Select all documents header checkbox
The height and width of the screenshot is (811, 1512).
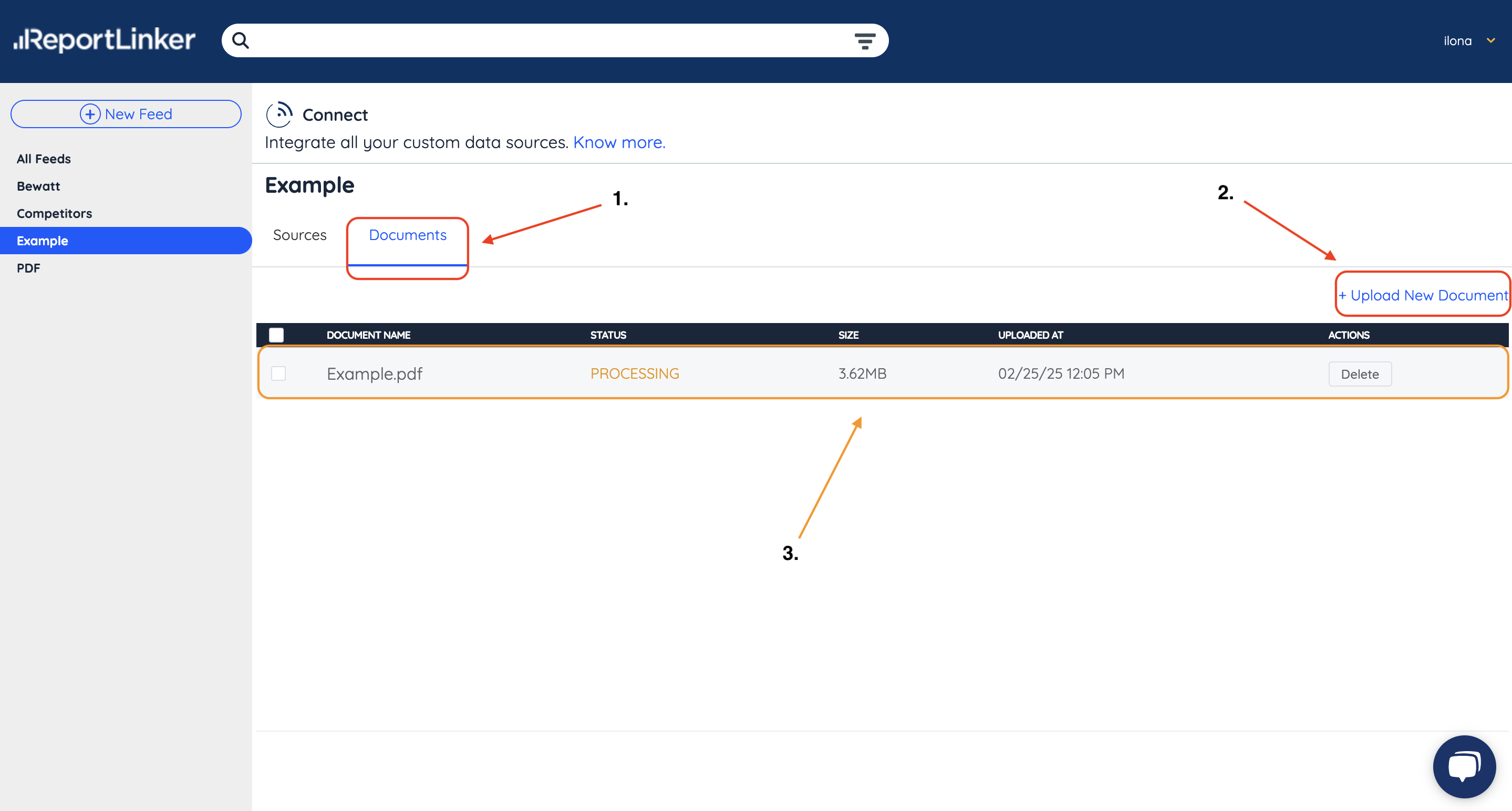276,335
